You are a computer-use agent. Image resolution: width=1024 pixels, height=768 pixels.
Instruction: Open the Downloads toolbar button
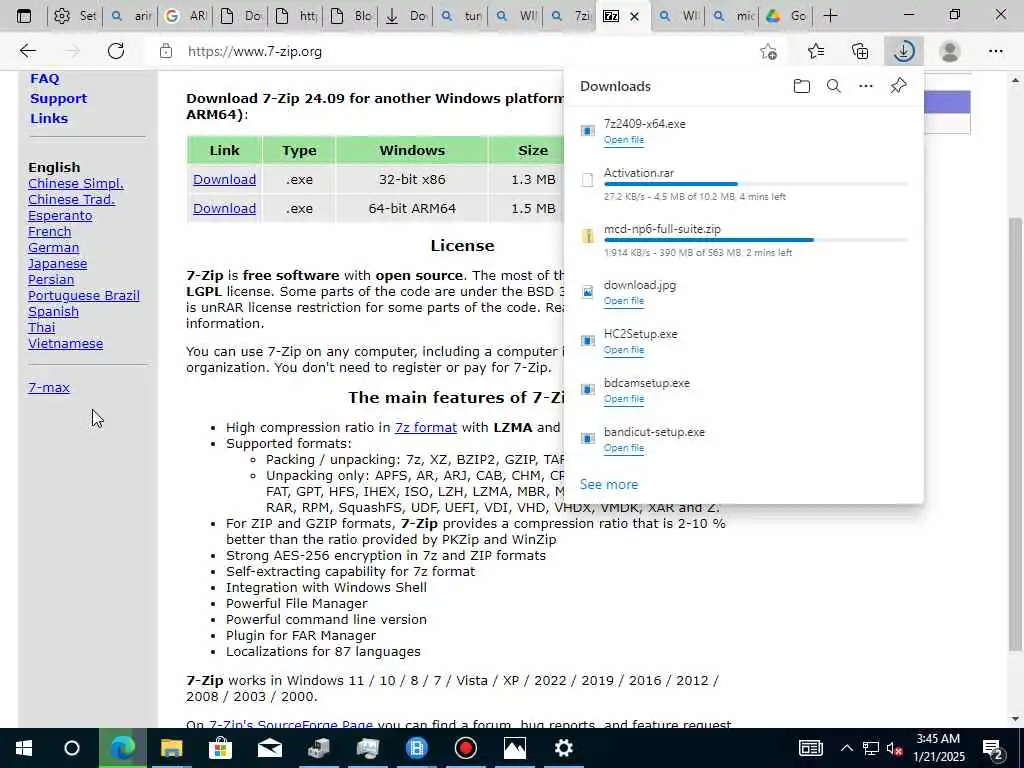click(x=904, y=51)
